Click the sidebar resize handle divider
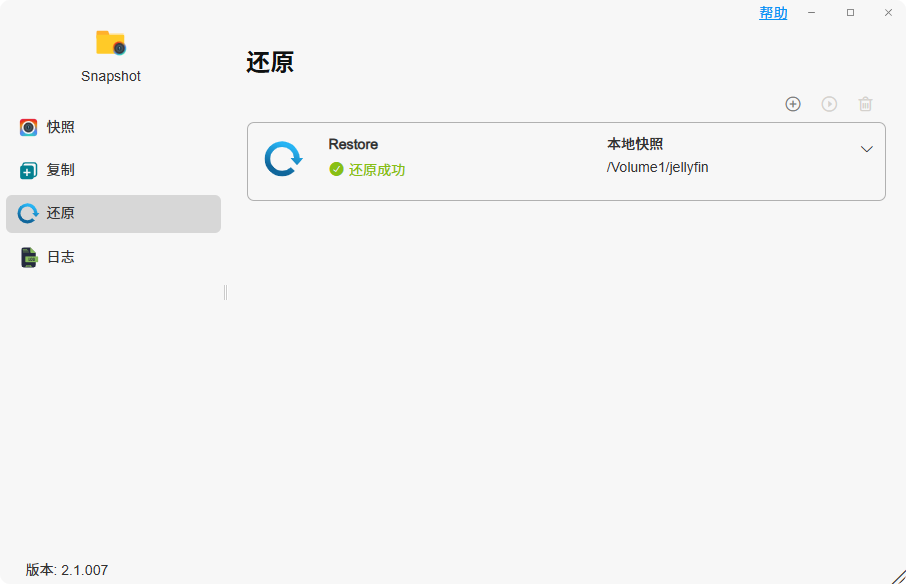The width and height of the screenshot is (906, 584). pos(224,292)
